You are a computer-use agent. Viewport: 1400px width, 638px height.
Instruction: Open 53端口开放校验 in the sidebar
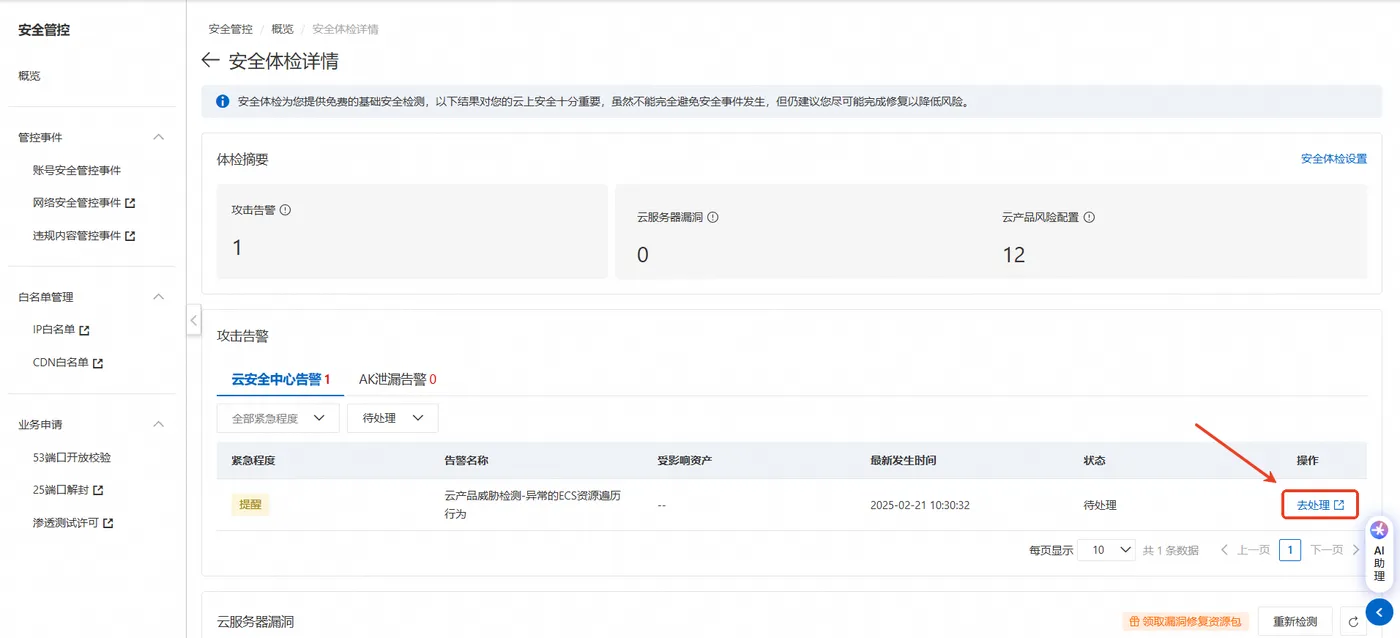[72, 457]
